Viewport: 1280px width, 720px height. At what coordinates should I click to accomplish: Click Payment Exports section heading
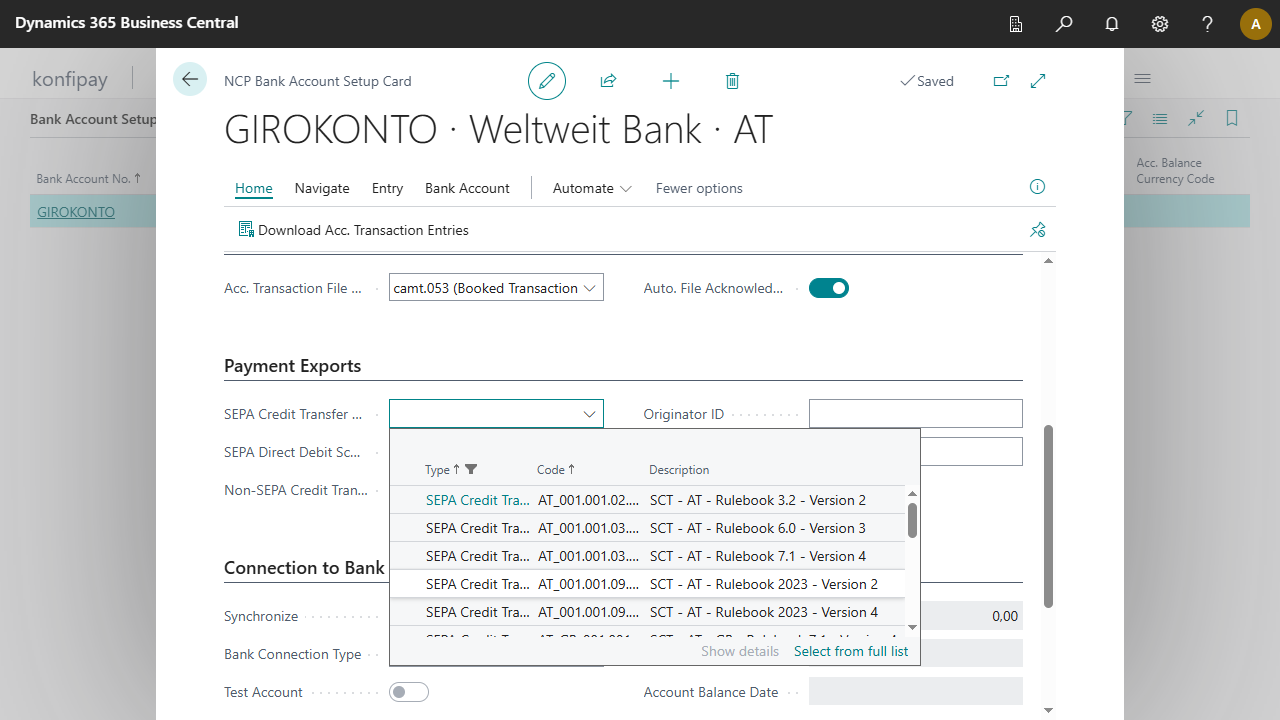coord(292,366)
